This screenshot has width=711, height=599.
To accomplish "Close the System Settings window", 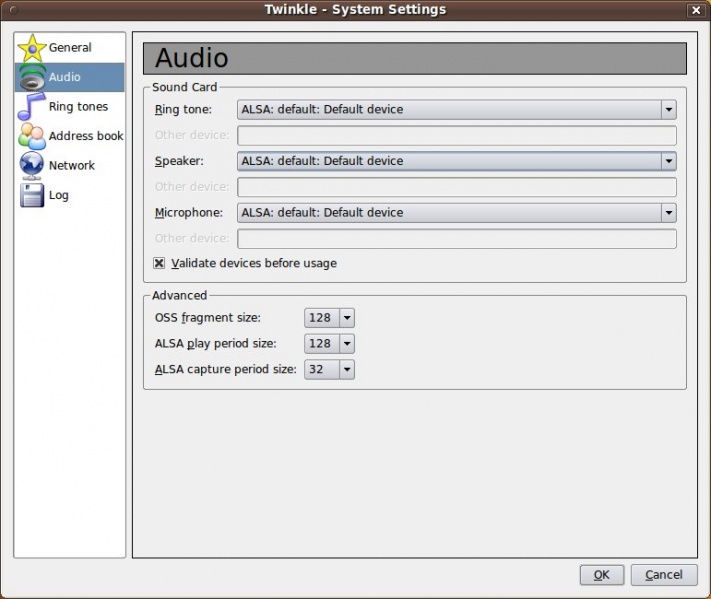I will point(696,10).
